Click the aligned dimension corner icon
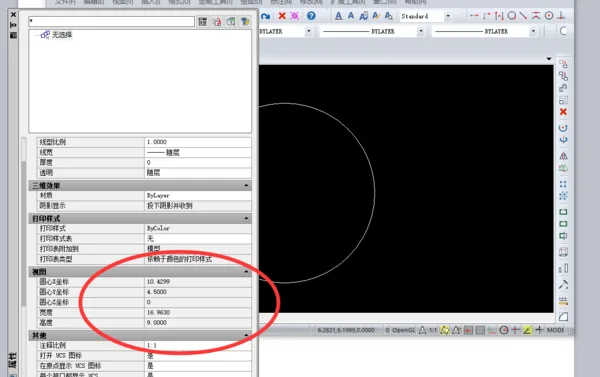600x377 pixels. [x=486, y=16]
